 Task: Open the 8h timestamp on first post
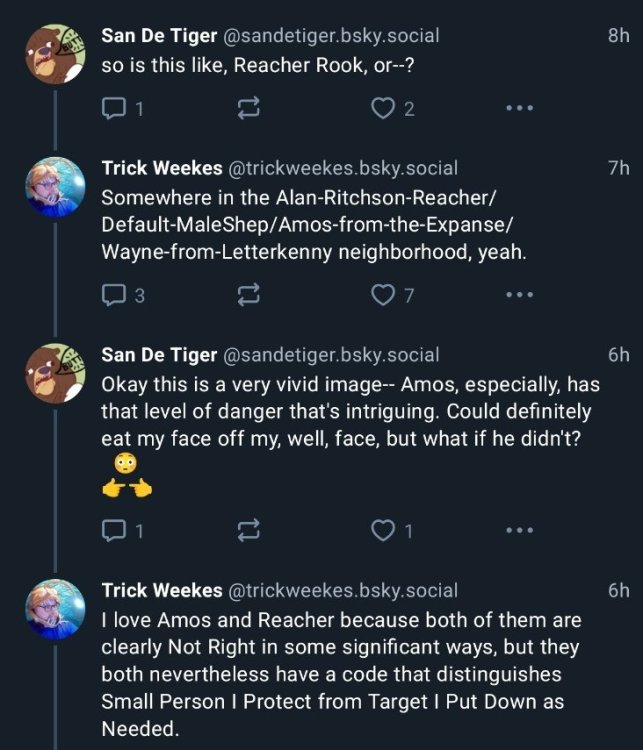[x=618, y=36]
